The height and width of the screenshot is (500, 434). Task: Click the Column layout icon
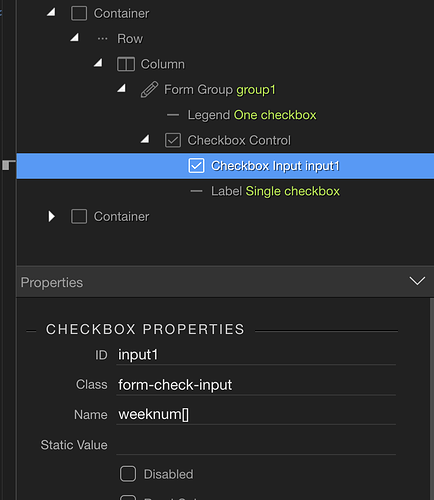tap(126, 64)
